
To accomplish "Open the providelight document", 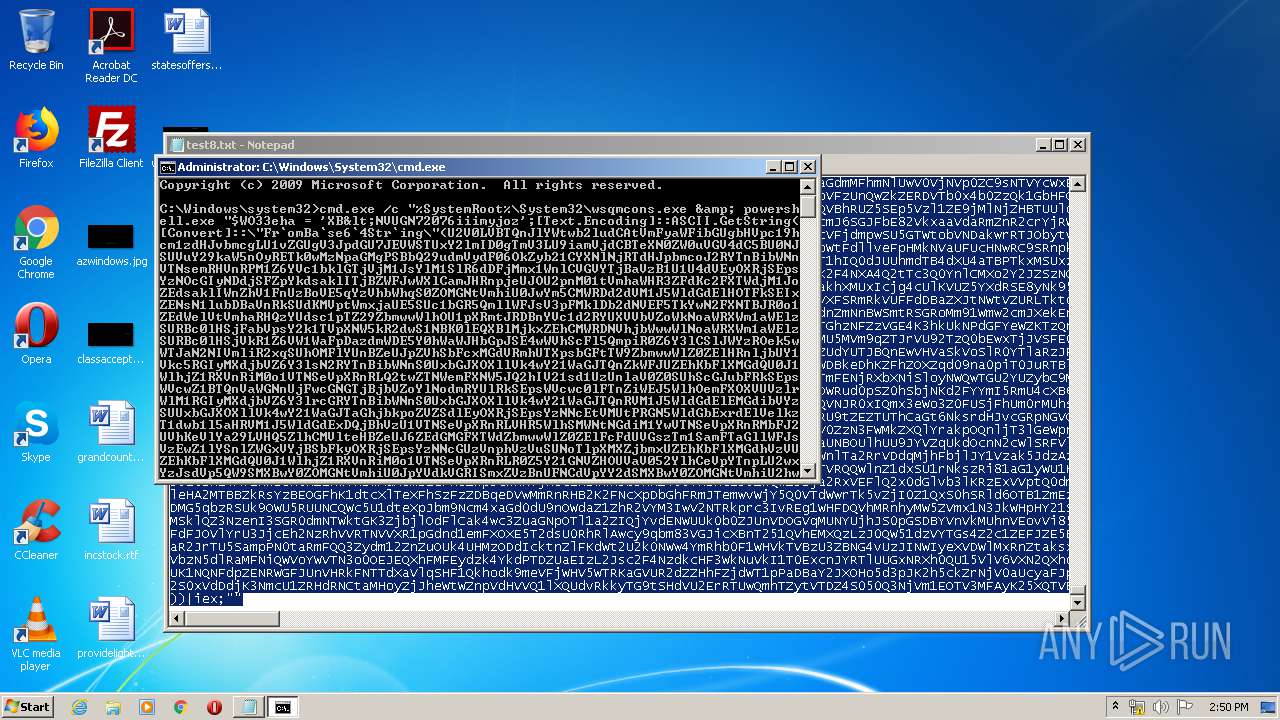I will (111, 628).
